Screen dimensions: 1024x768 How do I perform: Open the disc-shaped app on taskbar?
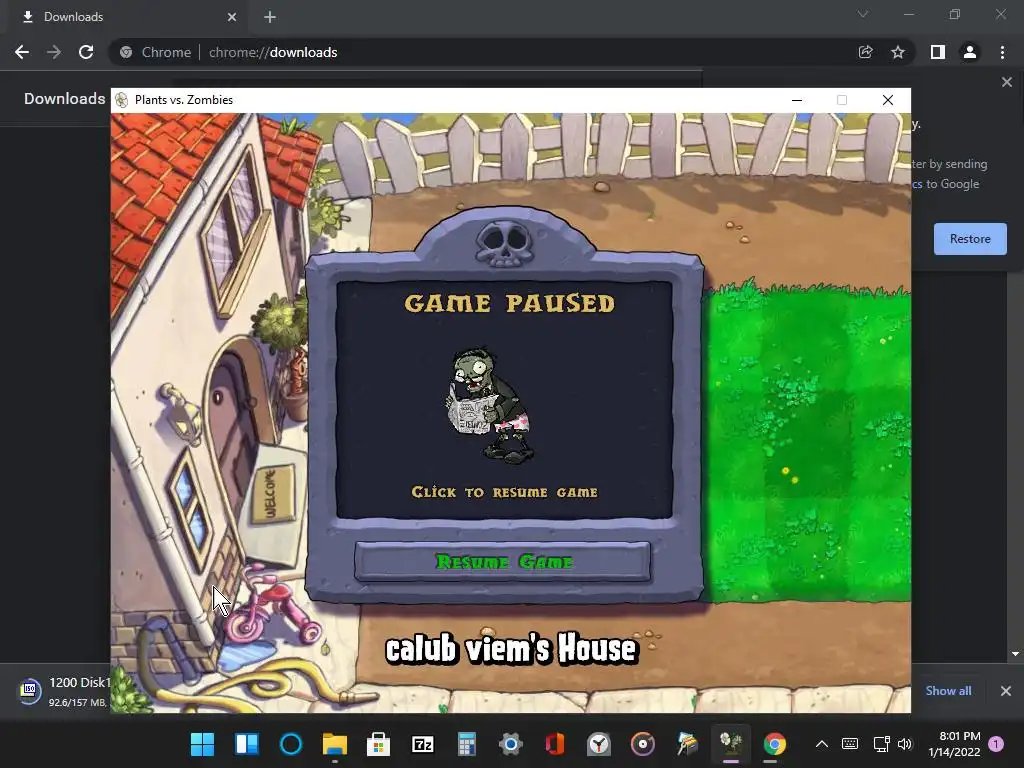coord(643,744)
